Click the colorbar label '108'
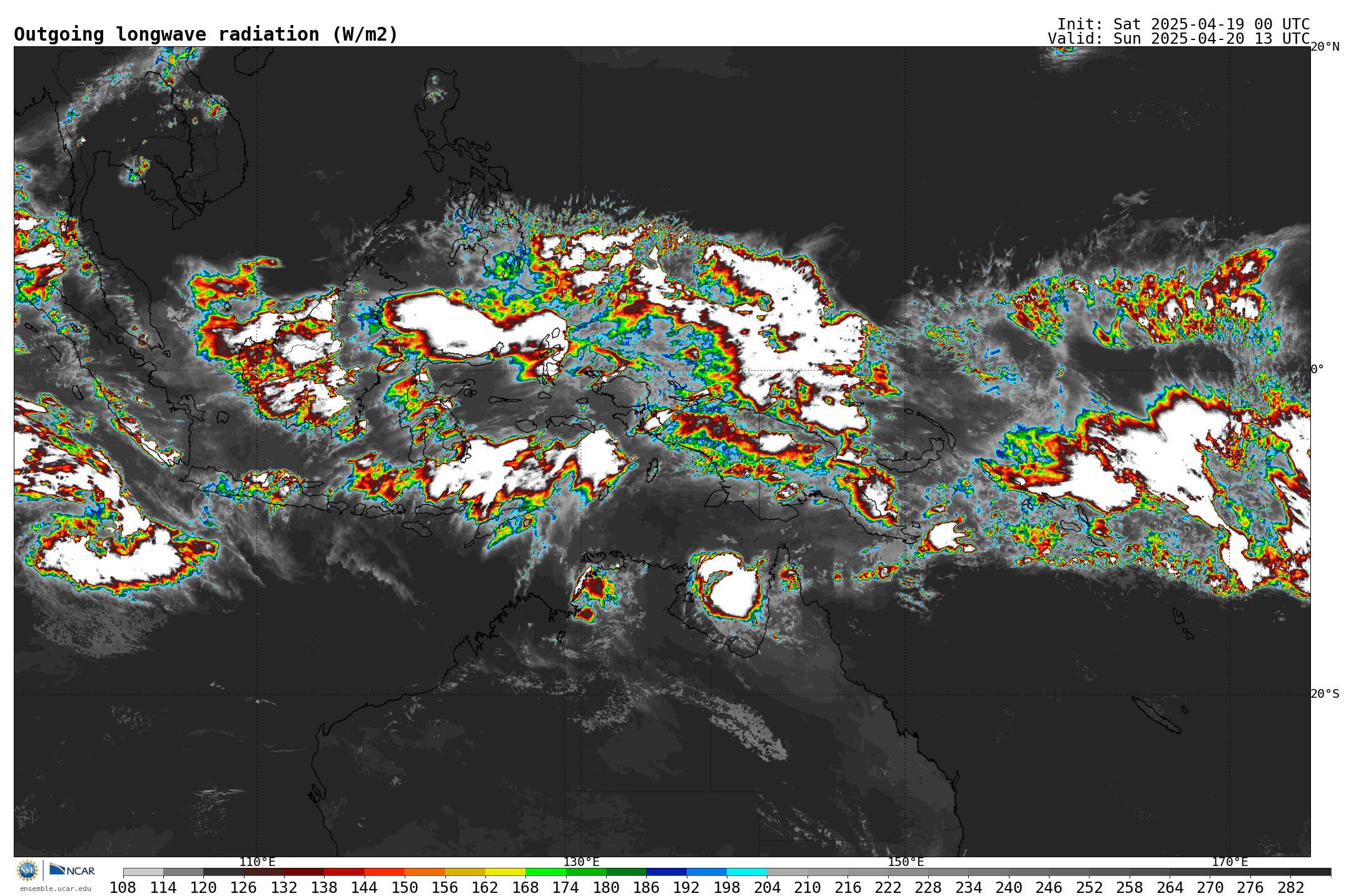 tap(123, 887)
